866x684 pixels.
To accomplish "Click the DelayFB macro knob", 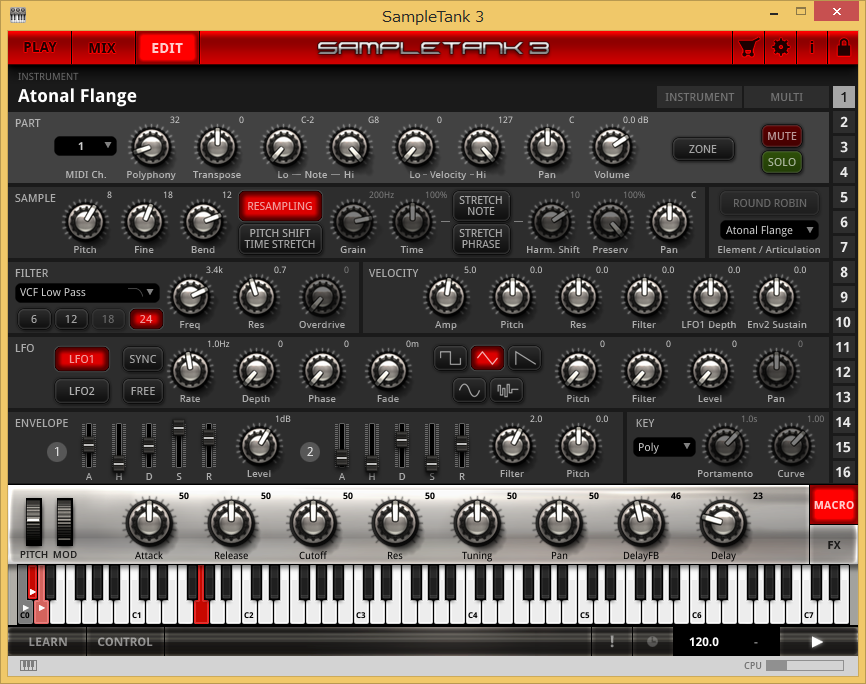I will [641, 523].
